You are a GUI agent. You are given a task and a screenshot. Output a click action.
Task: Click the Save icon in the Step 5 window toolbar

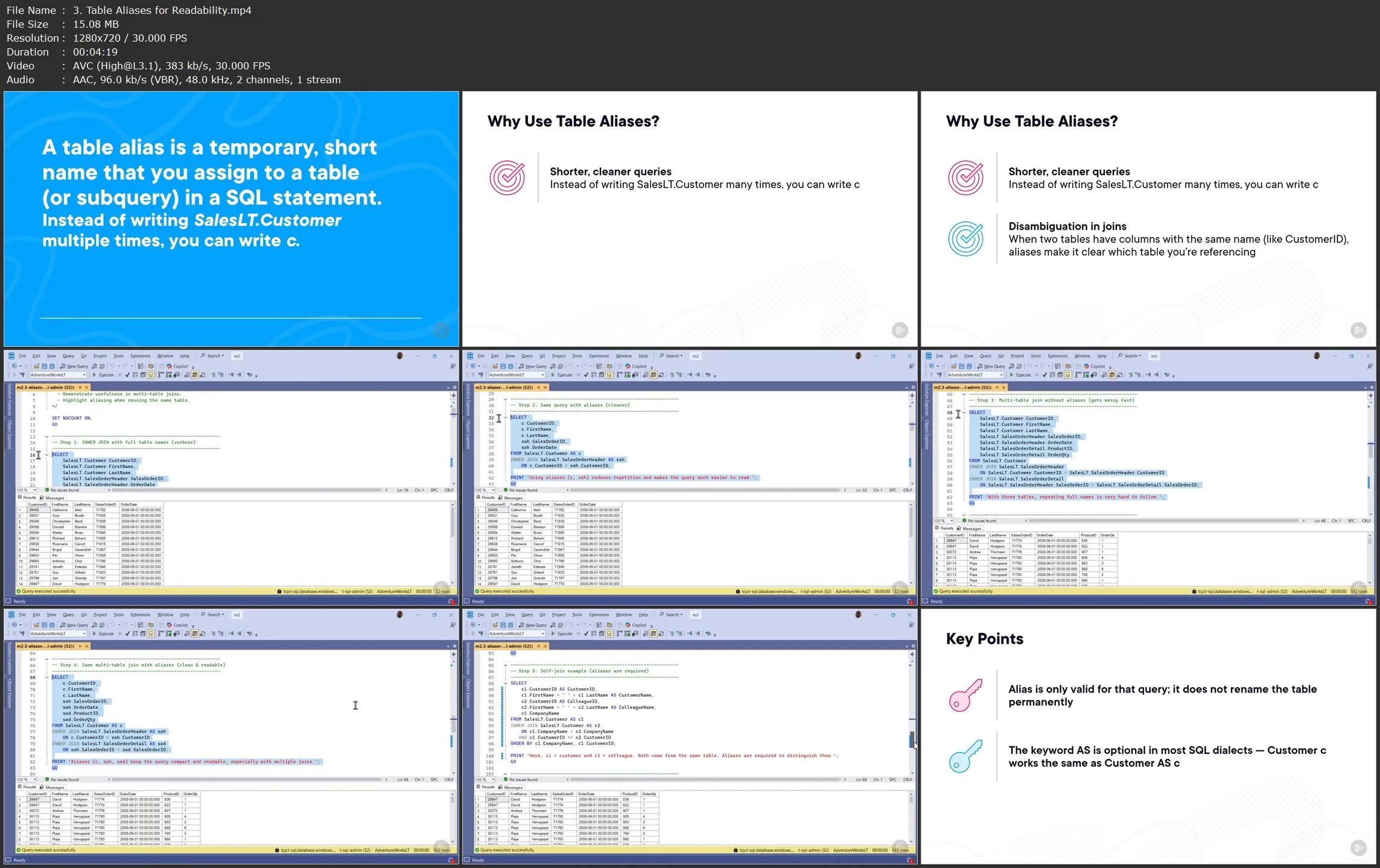click(x=503, y=626)
